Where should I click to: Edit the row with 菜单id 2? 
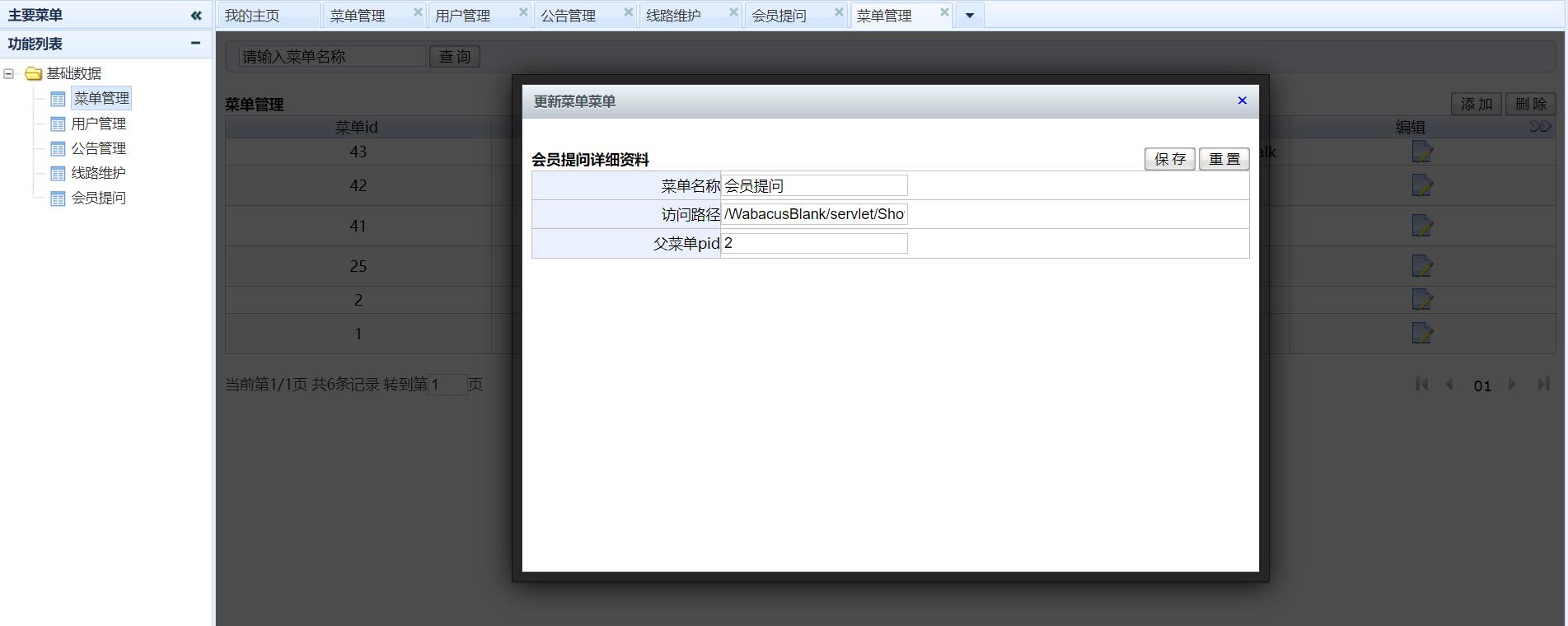[x=1422, y=300]
